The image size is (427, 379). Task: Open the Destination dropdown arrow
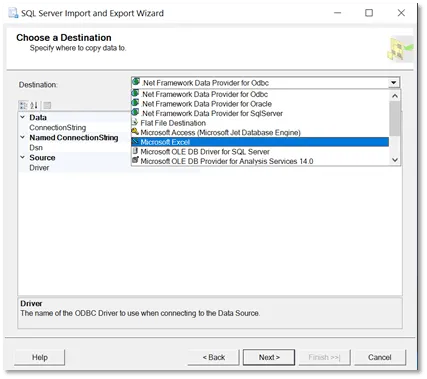394,83
